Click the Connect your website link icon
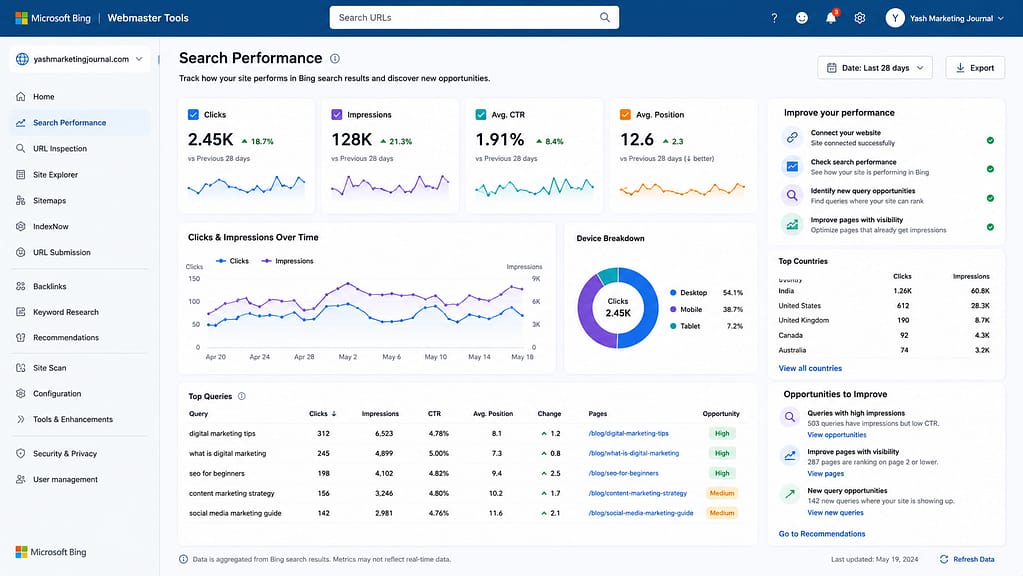The height and width of the screenshot is (576, 1023). 791,138
